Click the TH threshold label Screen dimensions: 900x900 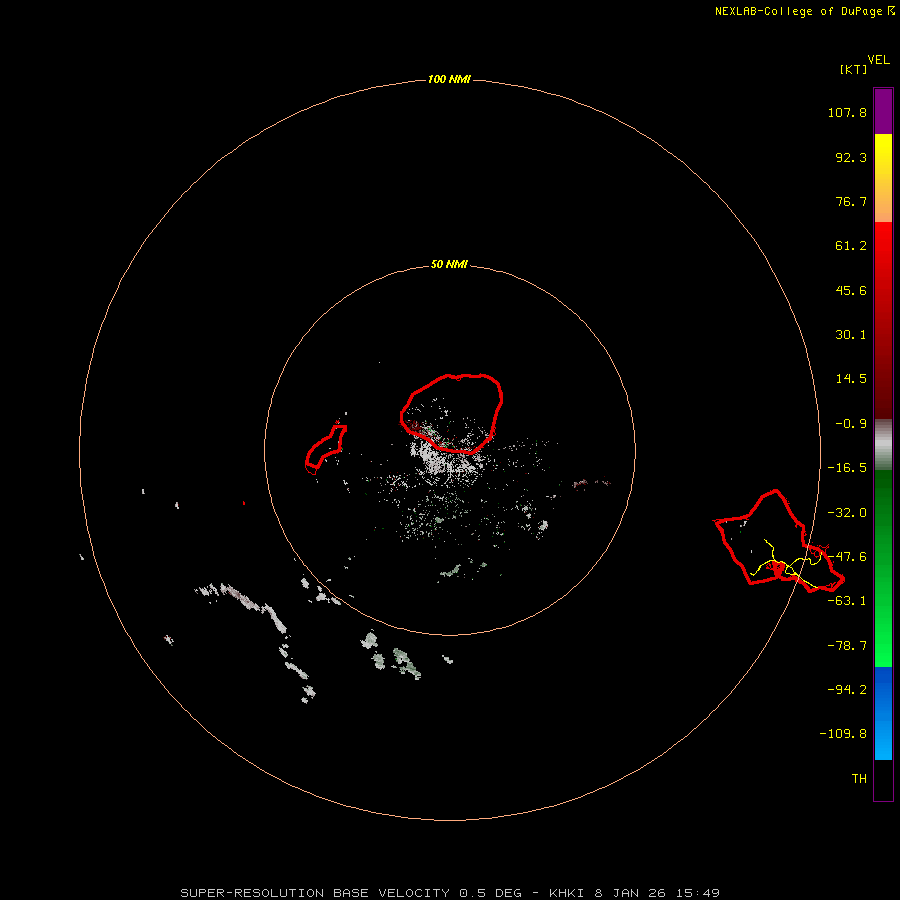859,778
